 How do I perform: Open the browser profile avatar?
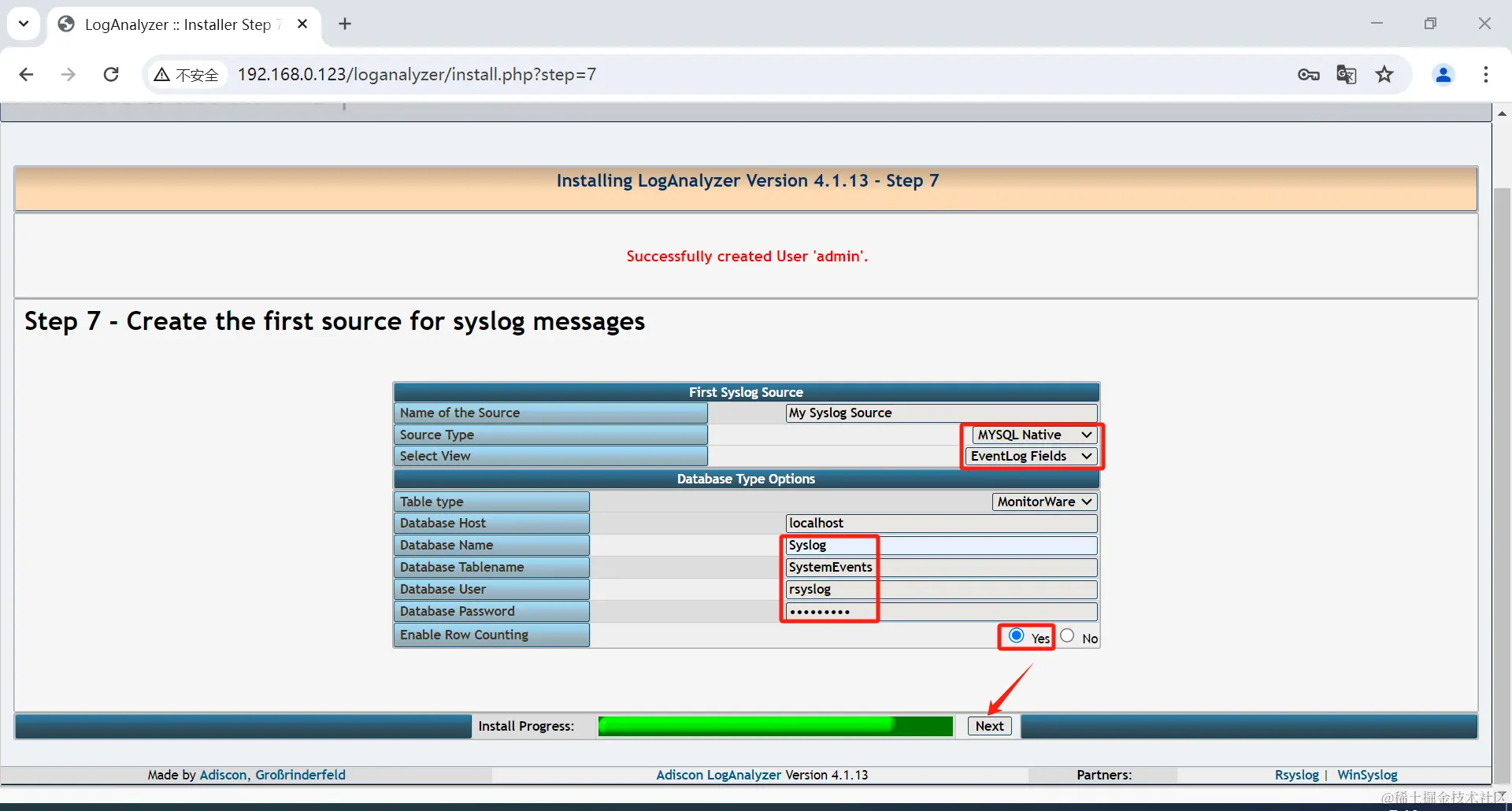tap(1443, 75)
